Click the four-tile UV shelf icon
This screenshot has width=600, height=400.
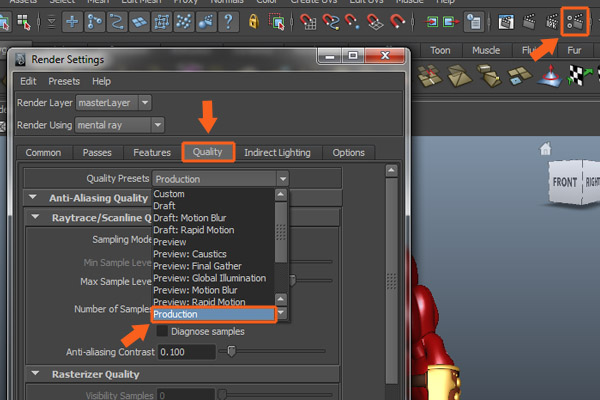tap(520, 75)
